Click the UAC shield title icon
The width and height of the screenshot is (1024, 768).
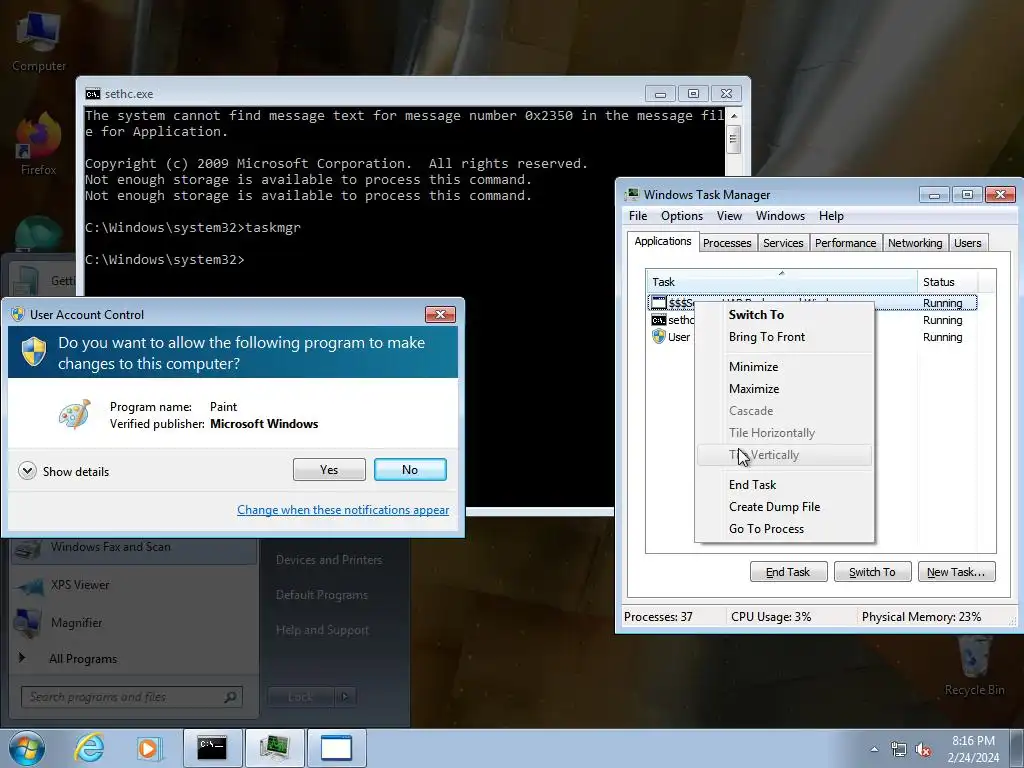click(x=18, y=314)
